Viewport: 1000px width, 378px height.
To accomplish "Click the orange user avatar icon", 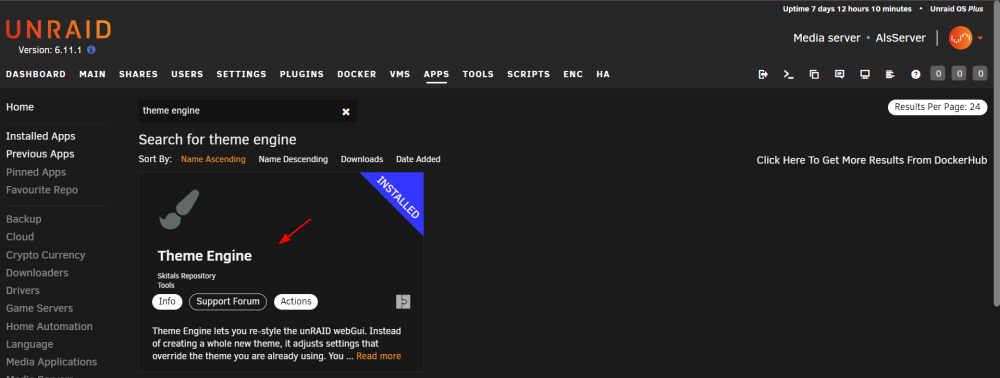I will (960, 38).
